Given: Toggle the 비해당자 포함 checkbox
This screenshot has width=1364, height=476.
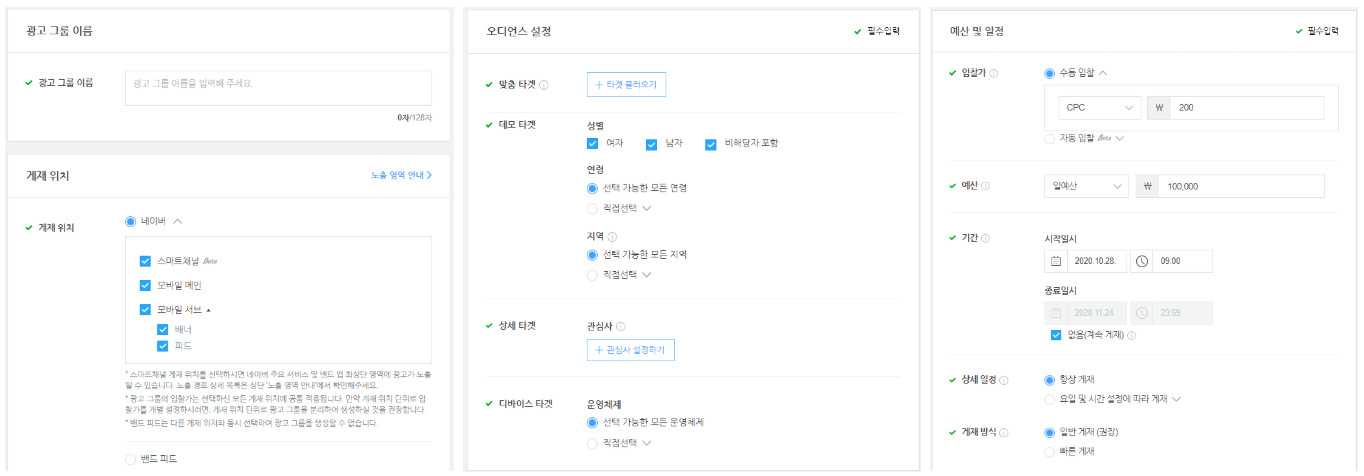Looking at the screenshot, I should pos(711,143).
